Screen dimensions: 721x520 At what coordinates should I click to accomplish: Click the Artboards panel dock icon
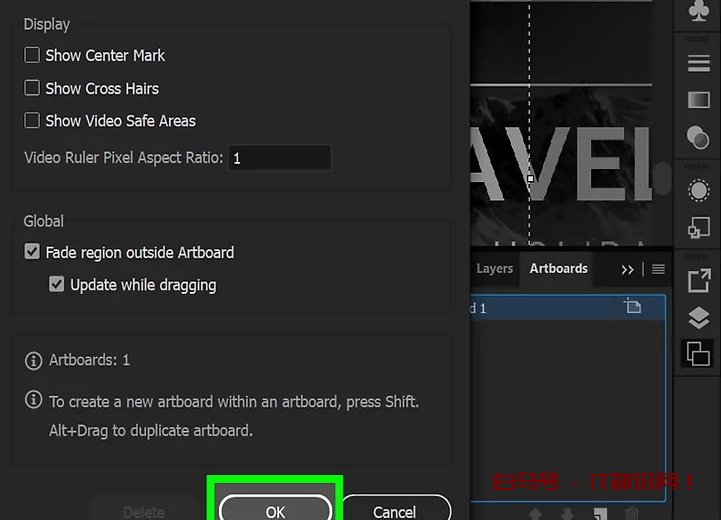pos(698,354)
